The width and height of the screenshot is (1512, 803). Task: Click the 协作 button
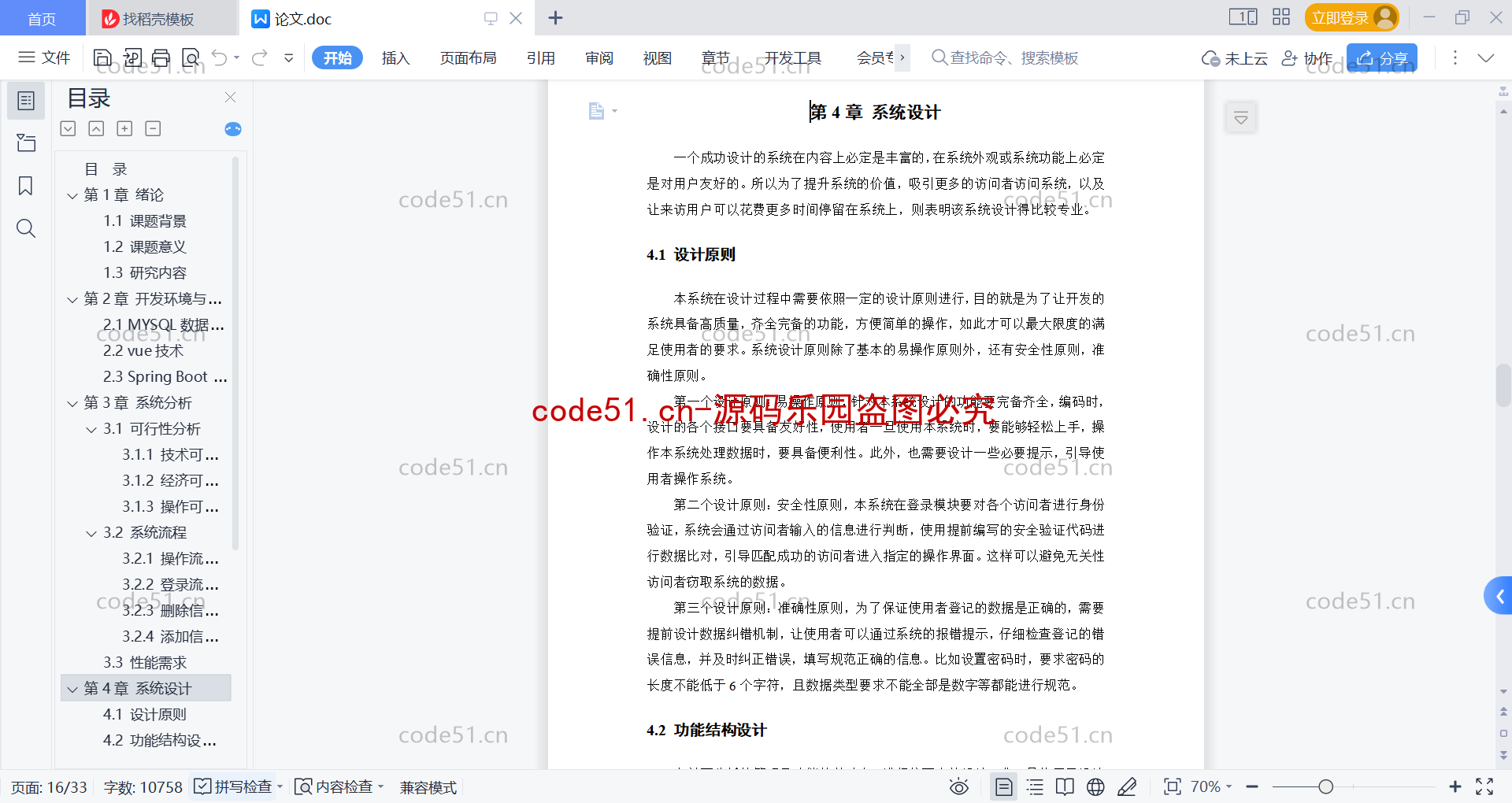coord(1307,57)
